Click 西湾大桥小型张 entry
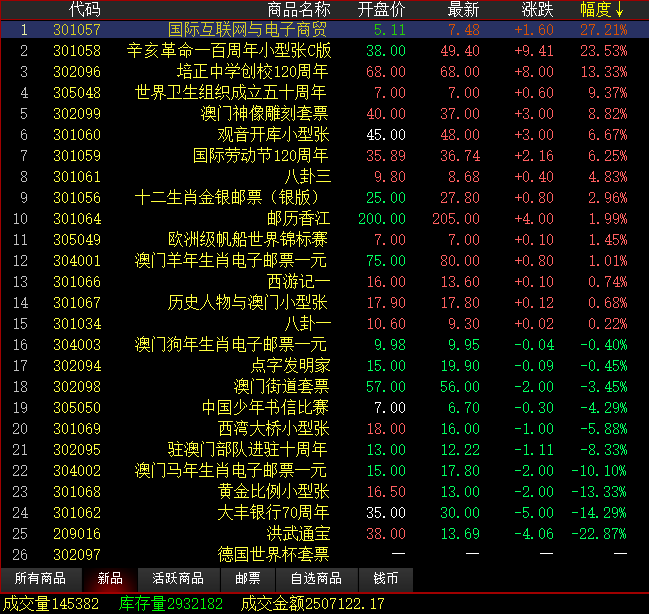 [324, 429]
